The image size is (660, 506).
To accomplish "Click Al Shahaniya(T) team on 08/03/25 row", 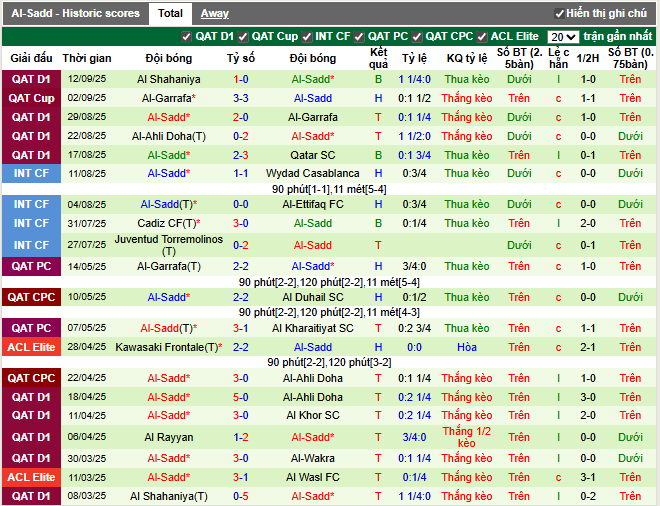I will [x=169, y=496].
